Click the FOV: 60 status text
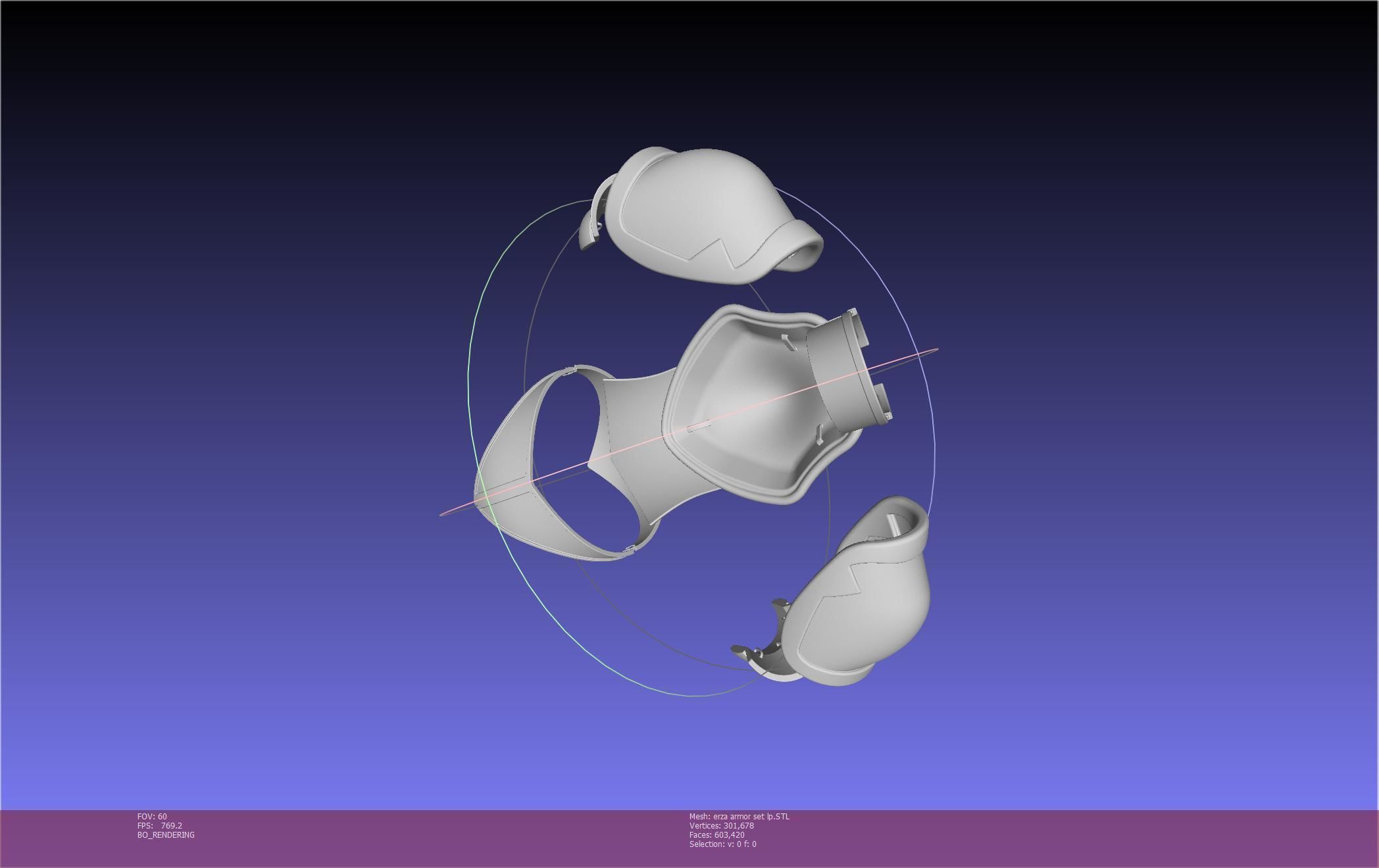The image size is (1379, 868). pos(152,817)
